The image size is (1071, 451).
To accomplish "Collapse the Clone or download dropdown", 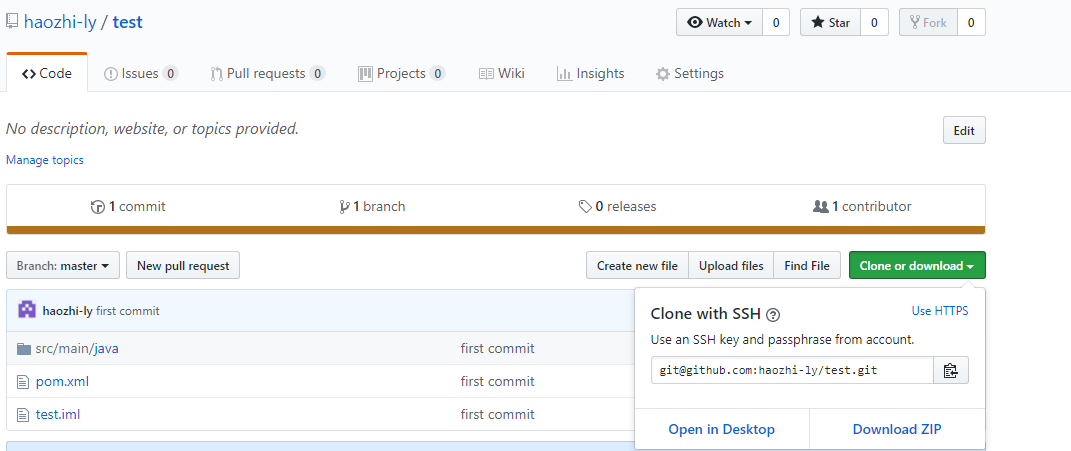I will (917, 265).
